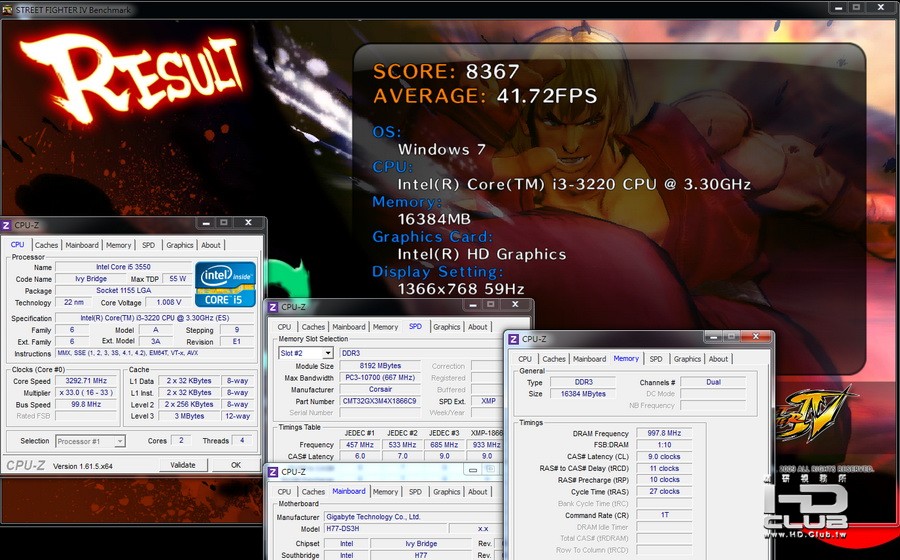This screenshot has width=900, height=560.
Task: Open the SPD tab in the CPU window
Action: click(148, 245)
